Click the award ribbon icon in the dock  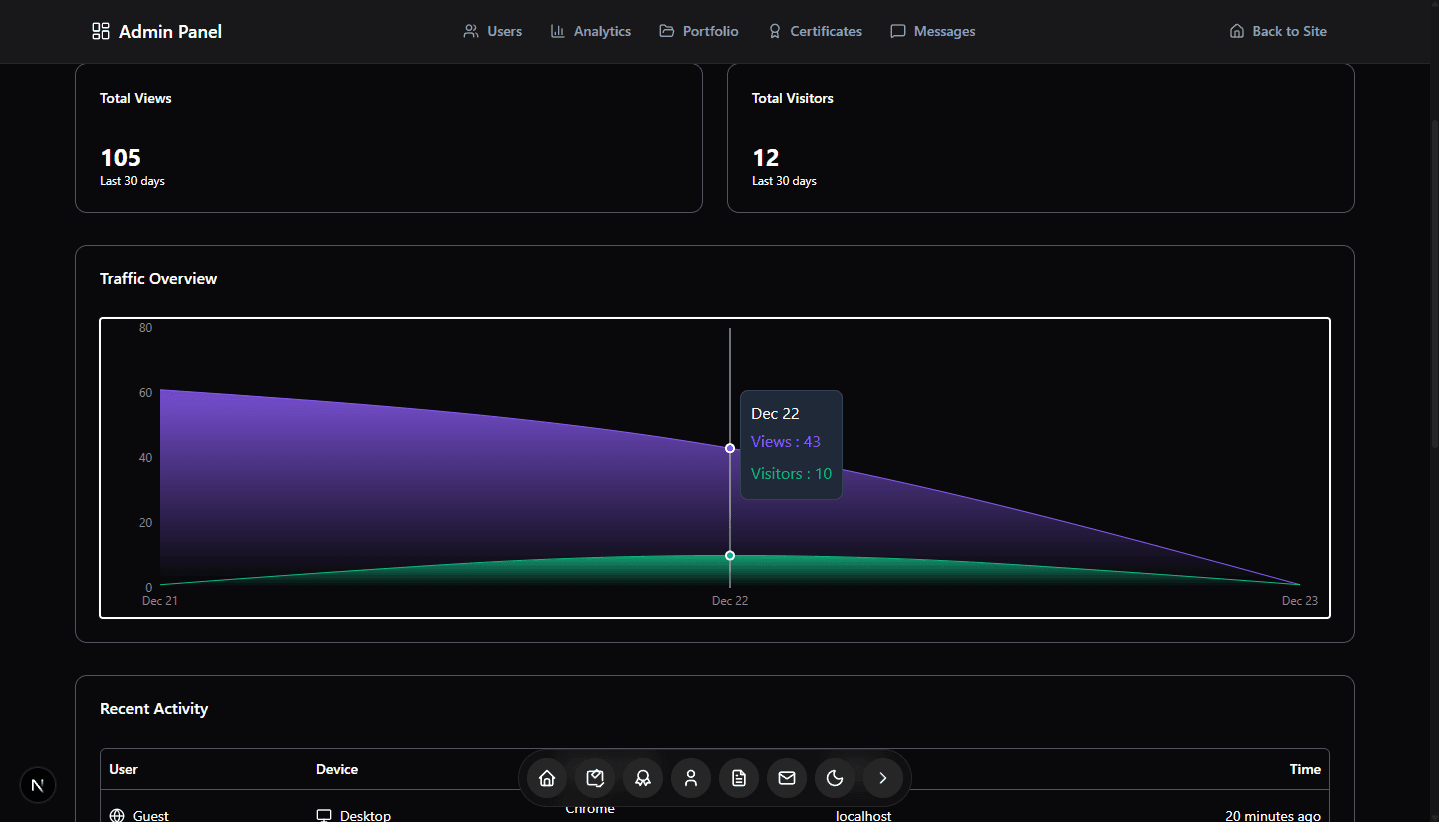pos(643,778)
